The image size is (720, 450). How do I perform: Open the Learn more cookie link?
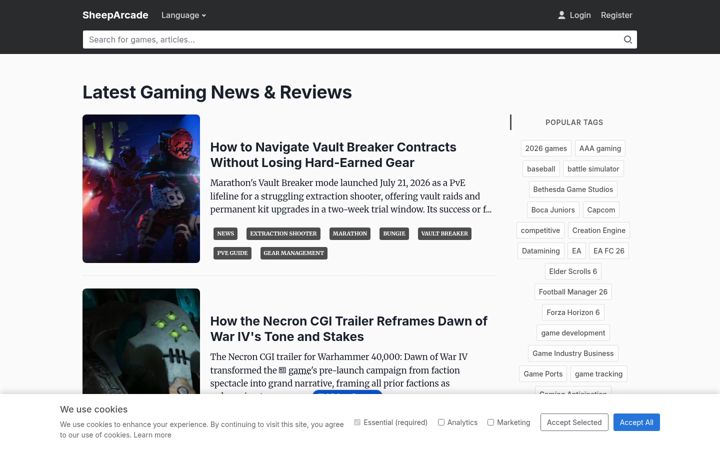click(152, 435)
